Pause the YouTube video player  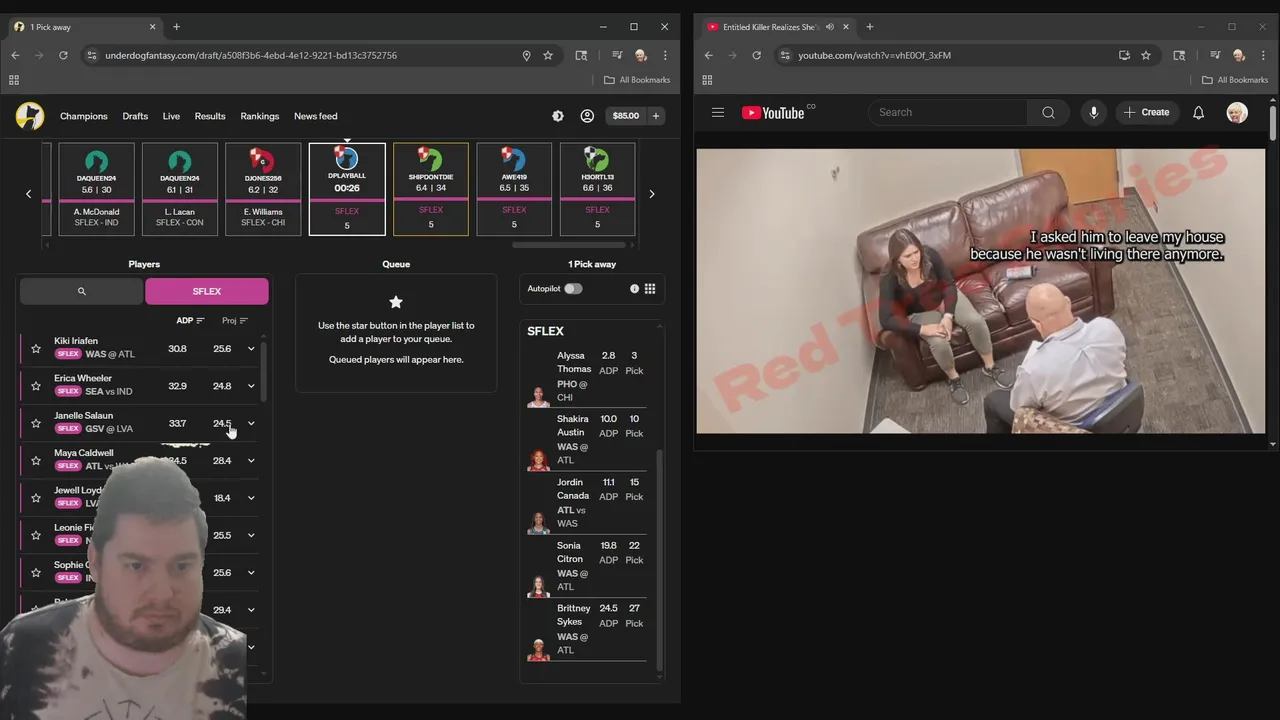[980, 291]
